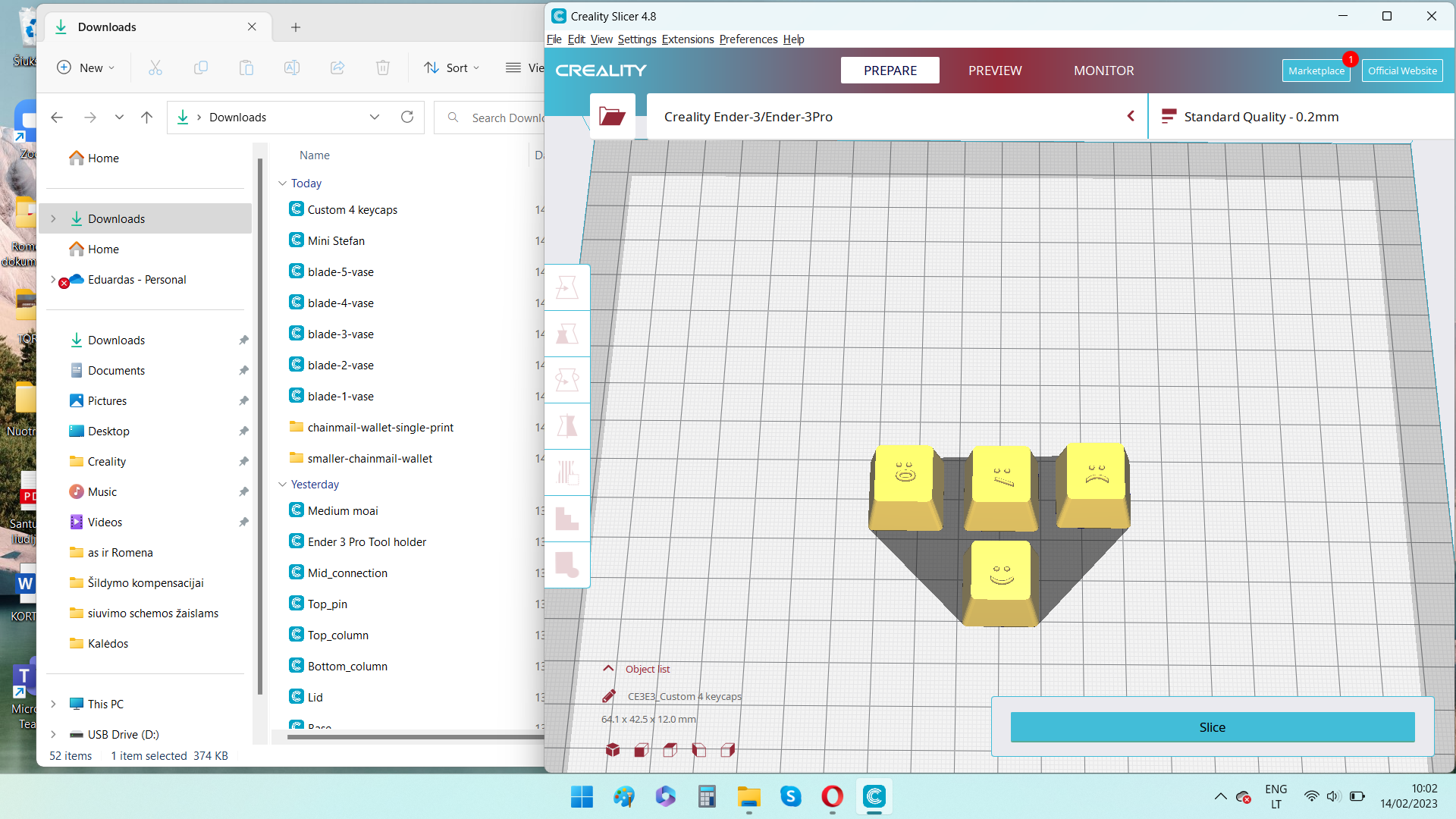1456x819 pixels.
Task: Select the blade-3-vase file
Action: coord(340,334)
